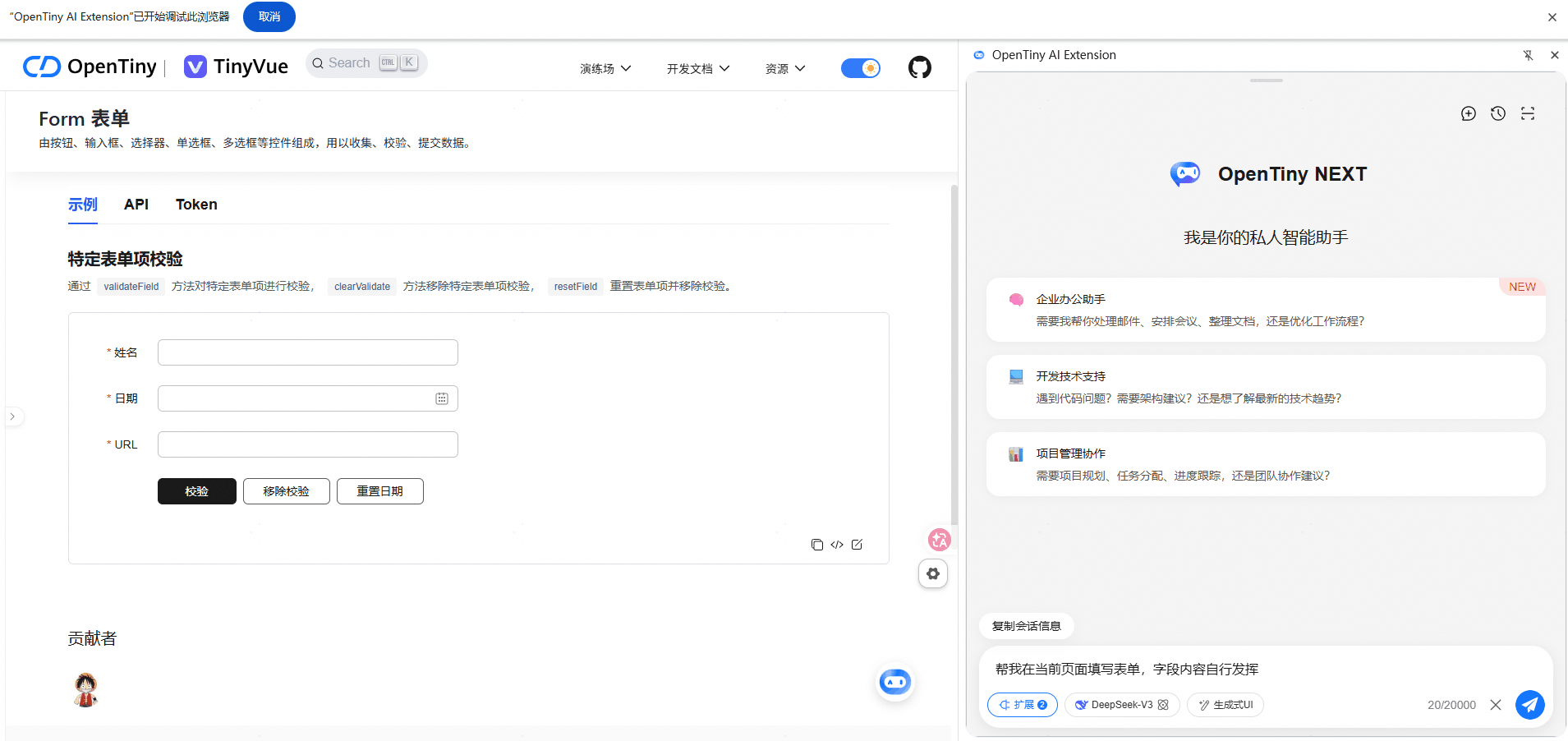Clear the chat input text
The image size is (1568, 741).
pos(1496,705)
